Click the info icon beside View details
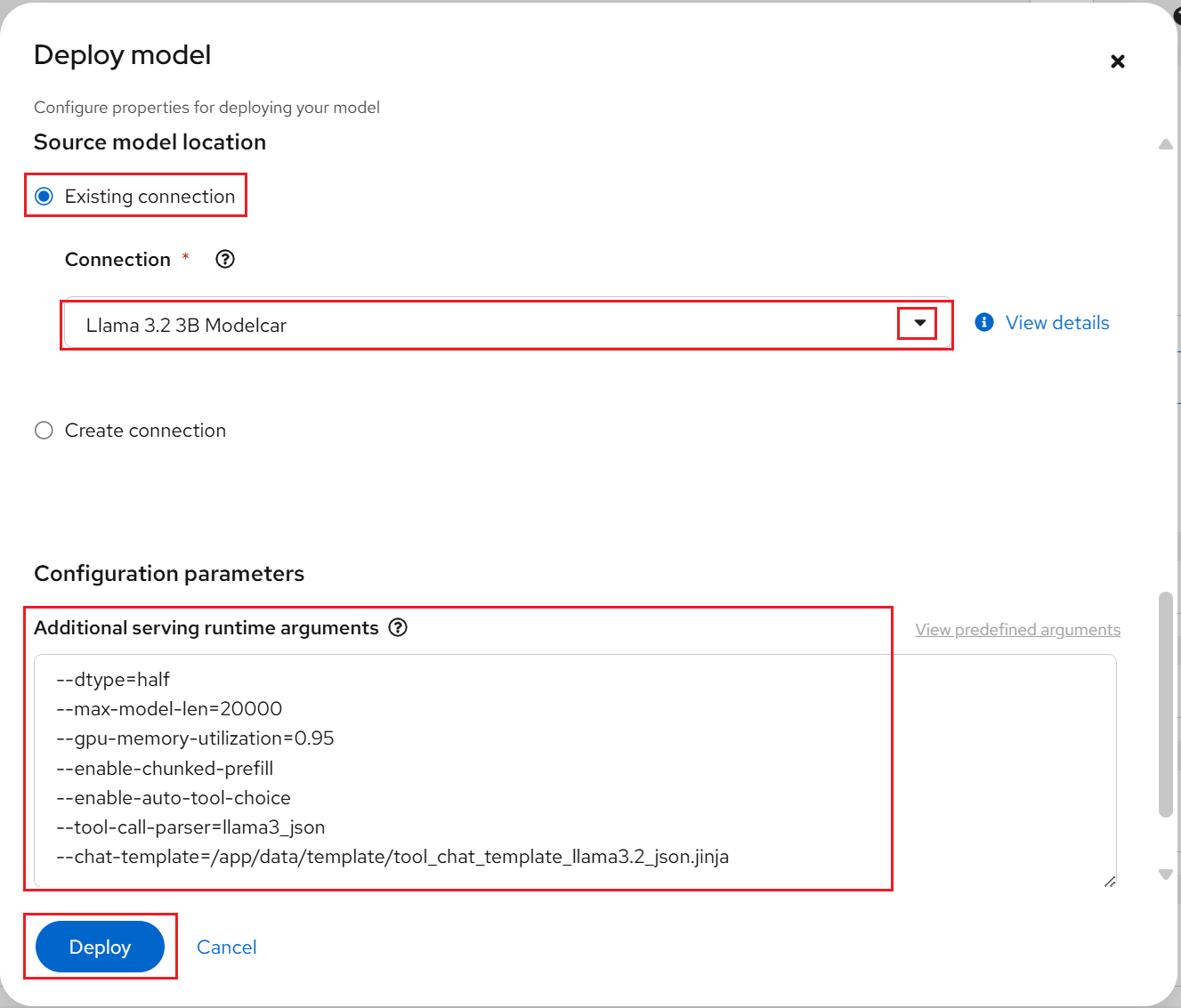The height and width of the screenshot is (1008, 1181). pyautogui.click(x=984, y=322)
